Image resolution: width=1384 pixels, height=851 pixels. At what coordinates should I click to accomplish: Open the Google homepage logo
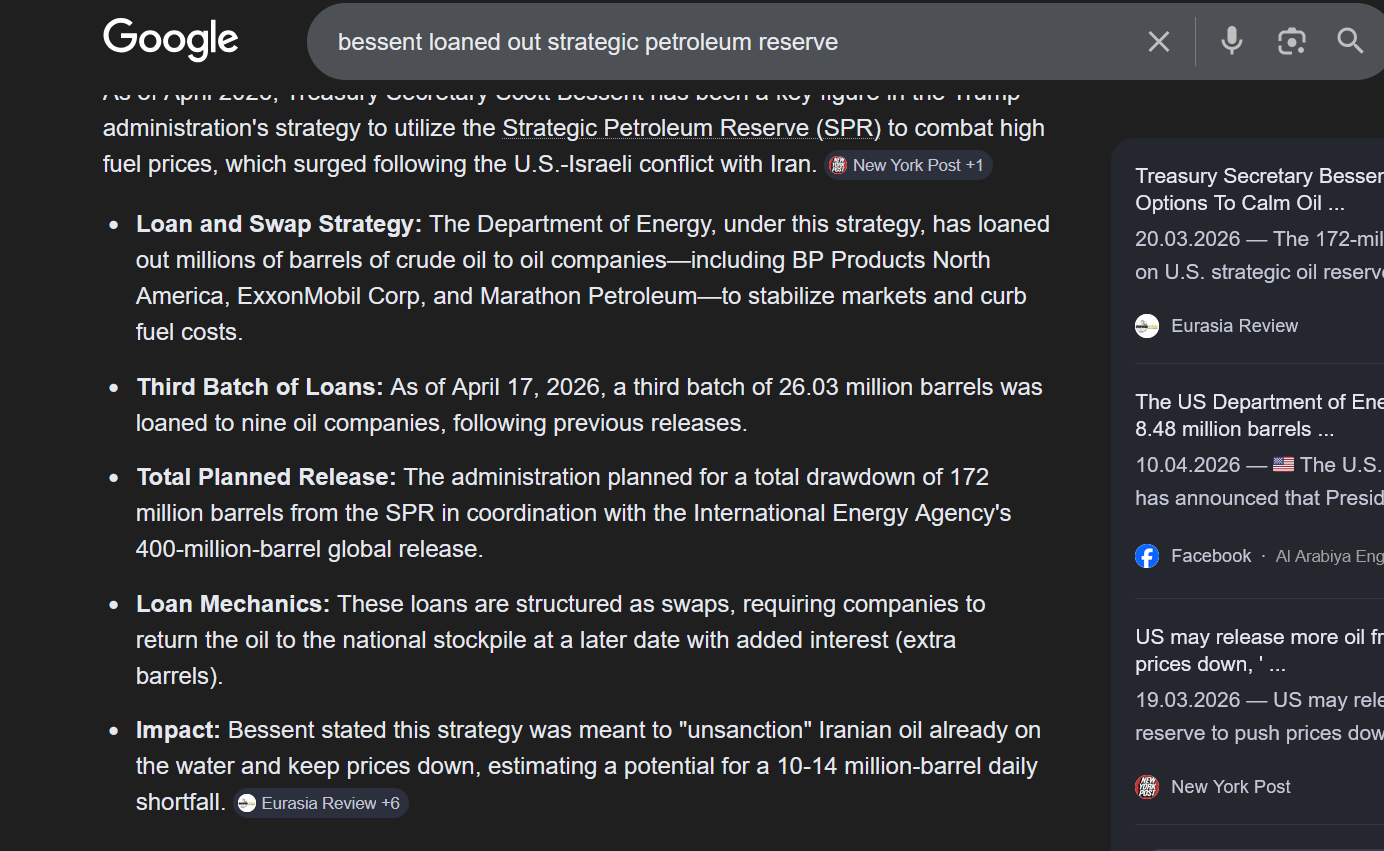coord(171,40)
